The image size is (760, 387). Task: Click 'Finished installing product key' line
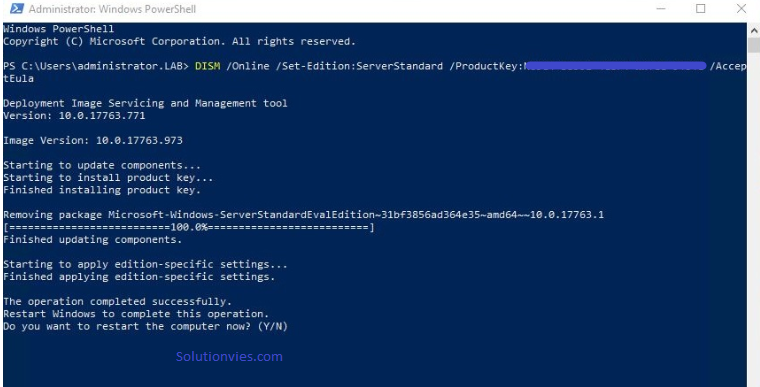[102, 190]
